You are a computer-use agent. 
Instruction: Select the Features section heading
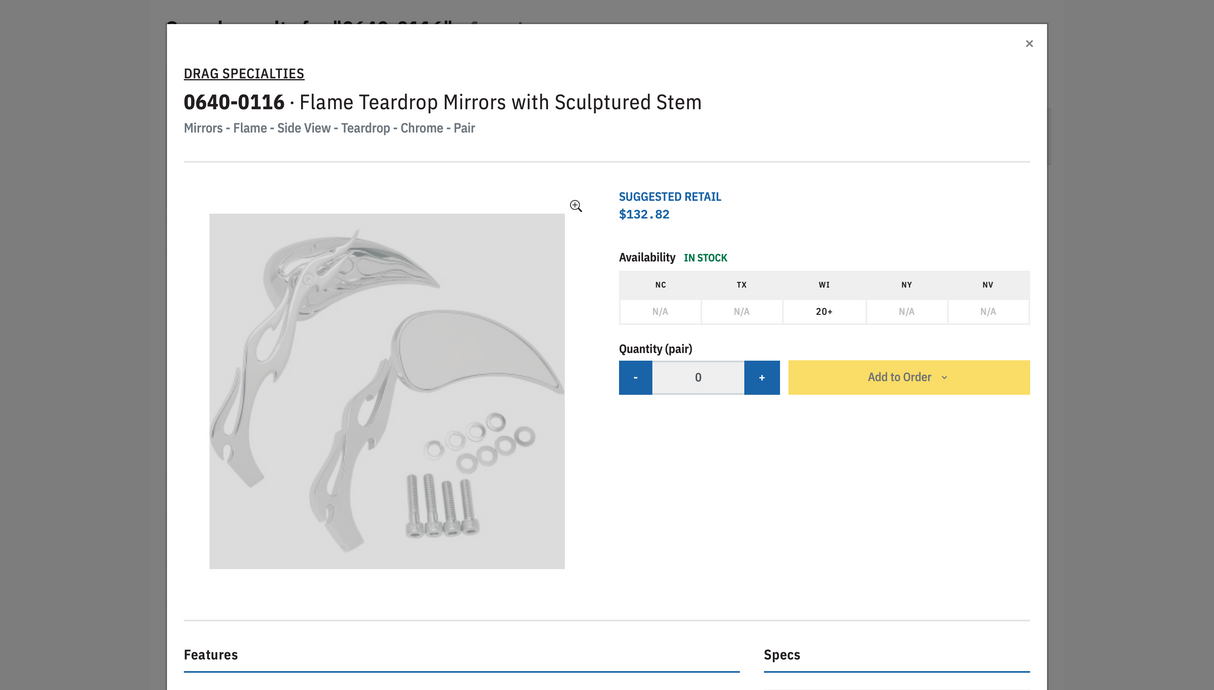tap(211, 655)
